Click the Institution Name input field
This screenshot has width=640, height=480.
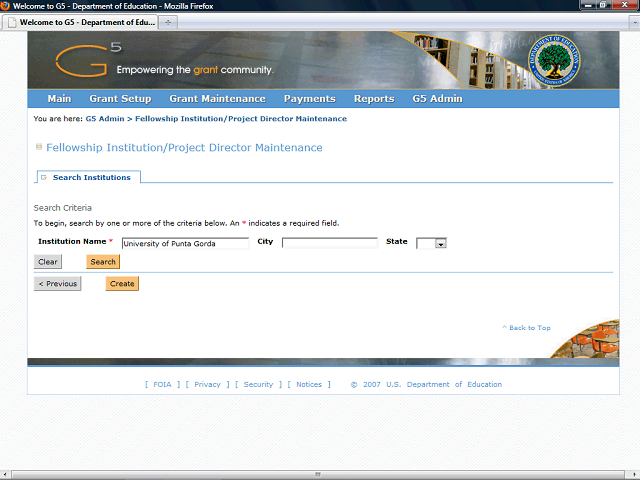click(x=185, y=243)
